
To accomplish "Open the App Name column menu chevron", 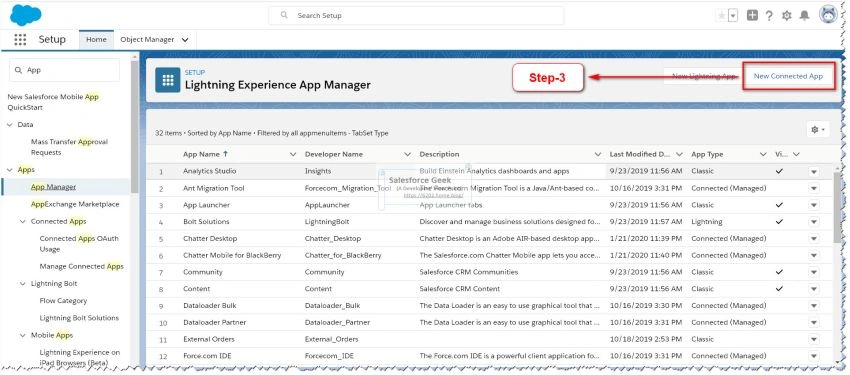I will (293, 154).
